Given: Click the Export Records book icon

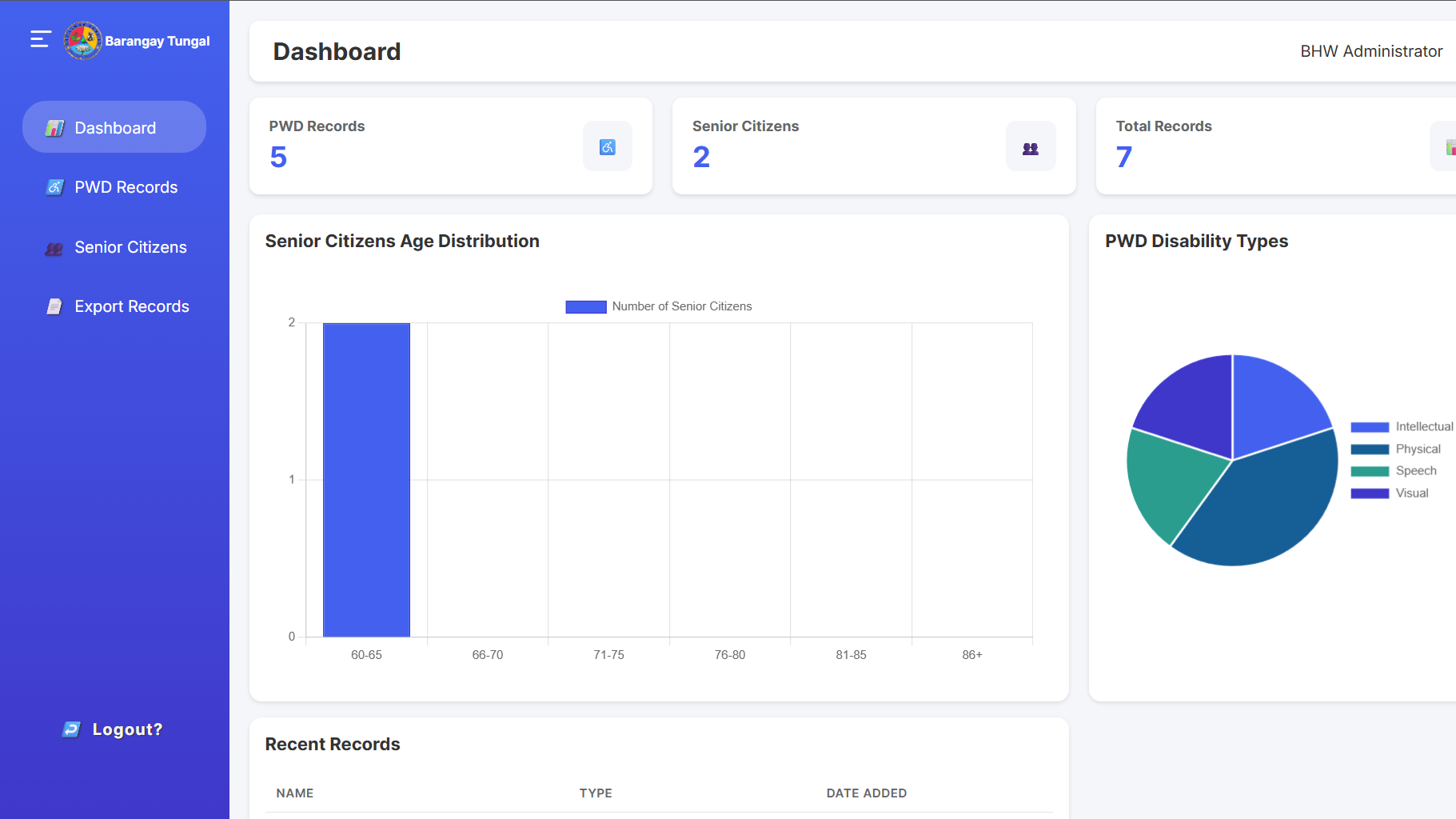Looking at the screenshot, I should (54, 306).
